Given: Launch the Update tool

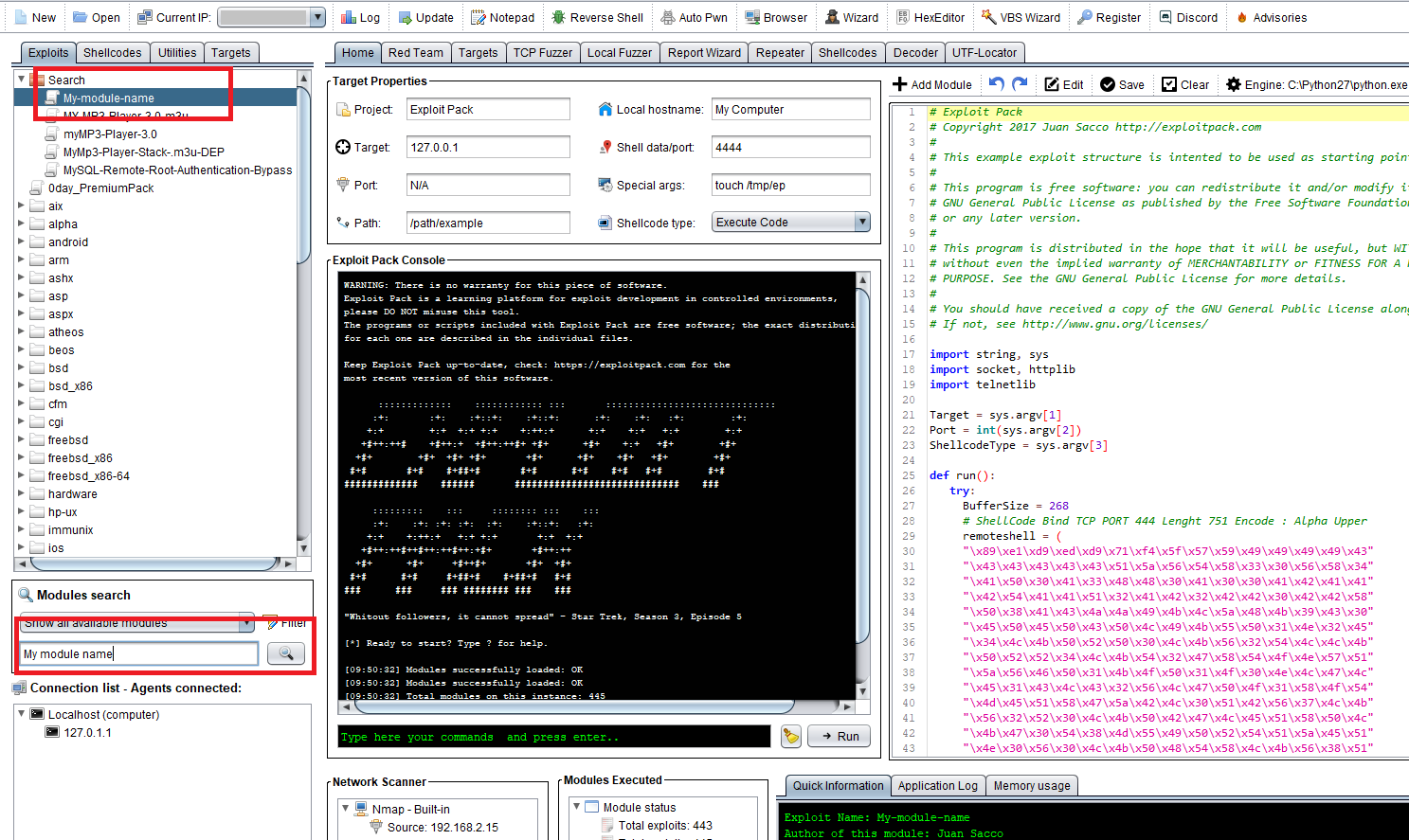Looking at the screenshot, I should pos(425,17).
